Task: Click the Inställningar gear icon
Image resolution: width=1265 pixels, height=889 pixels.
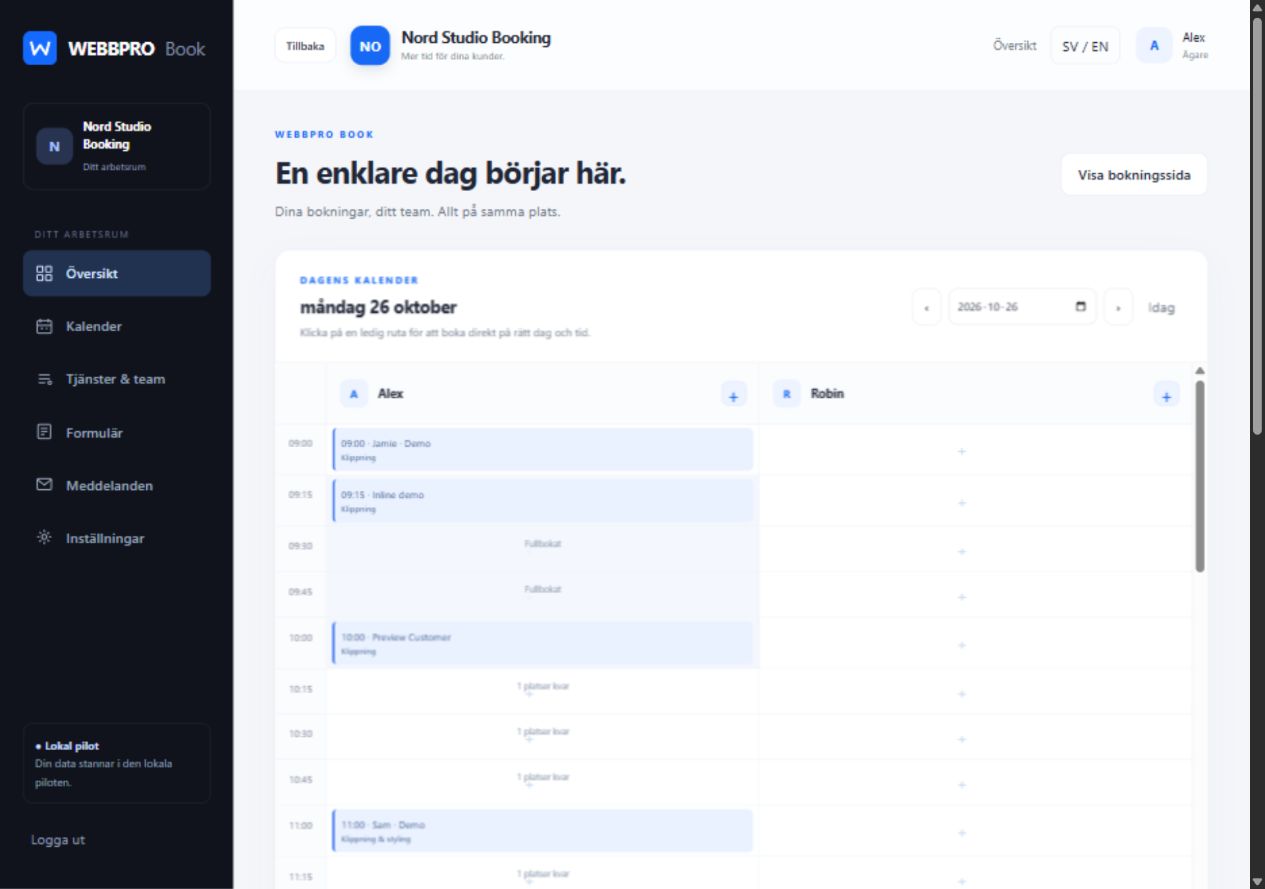Action: (x=44, y=537)
